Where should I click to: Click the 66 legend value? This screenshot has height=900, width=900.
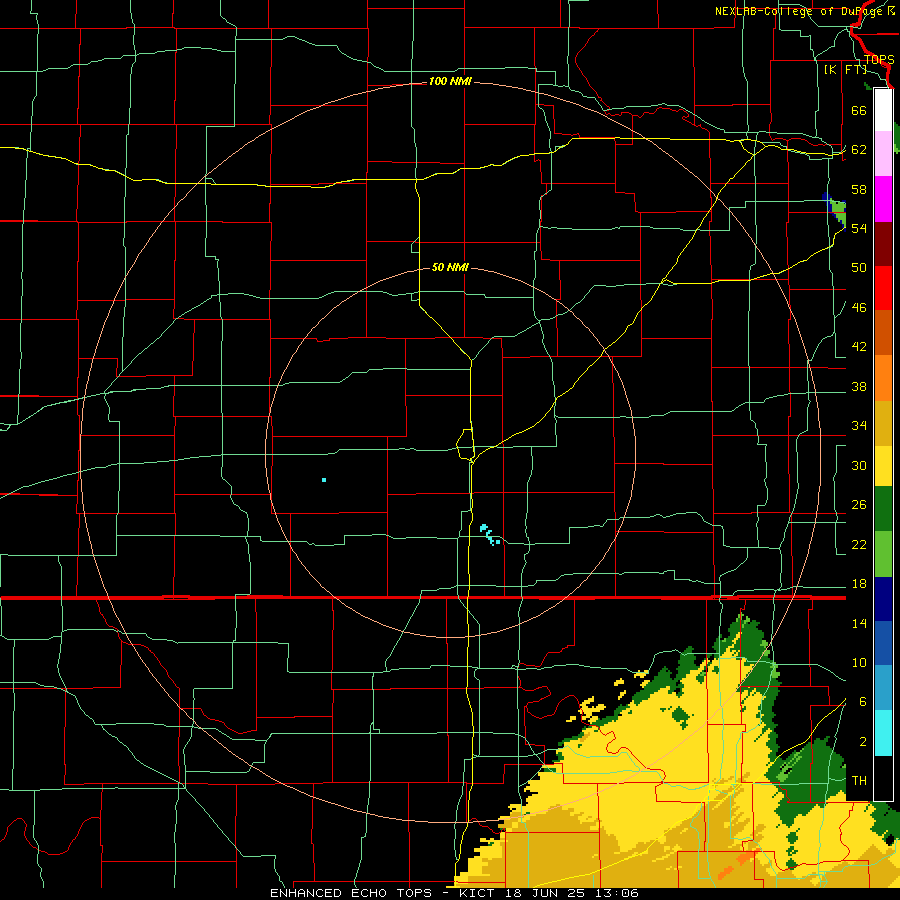coord(859,110)
